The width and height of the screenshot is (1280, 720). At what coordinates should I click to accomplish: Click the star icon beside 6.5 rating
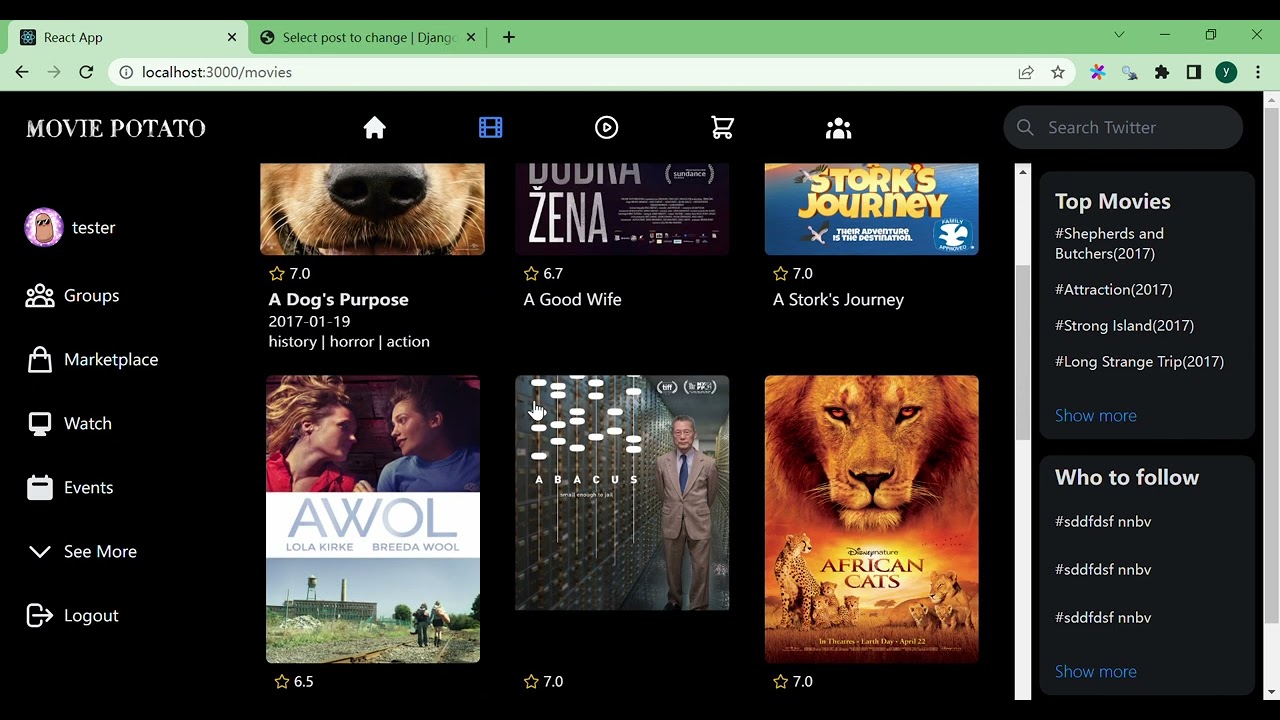[282, 681]
